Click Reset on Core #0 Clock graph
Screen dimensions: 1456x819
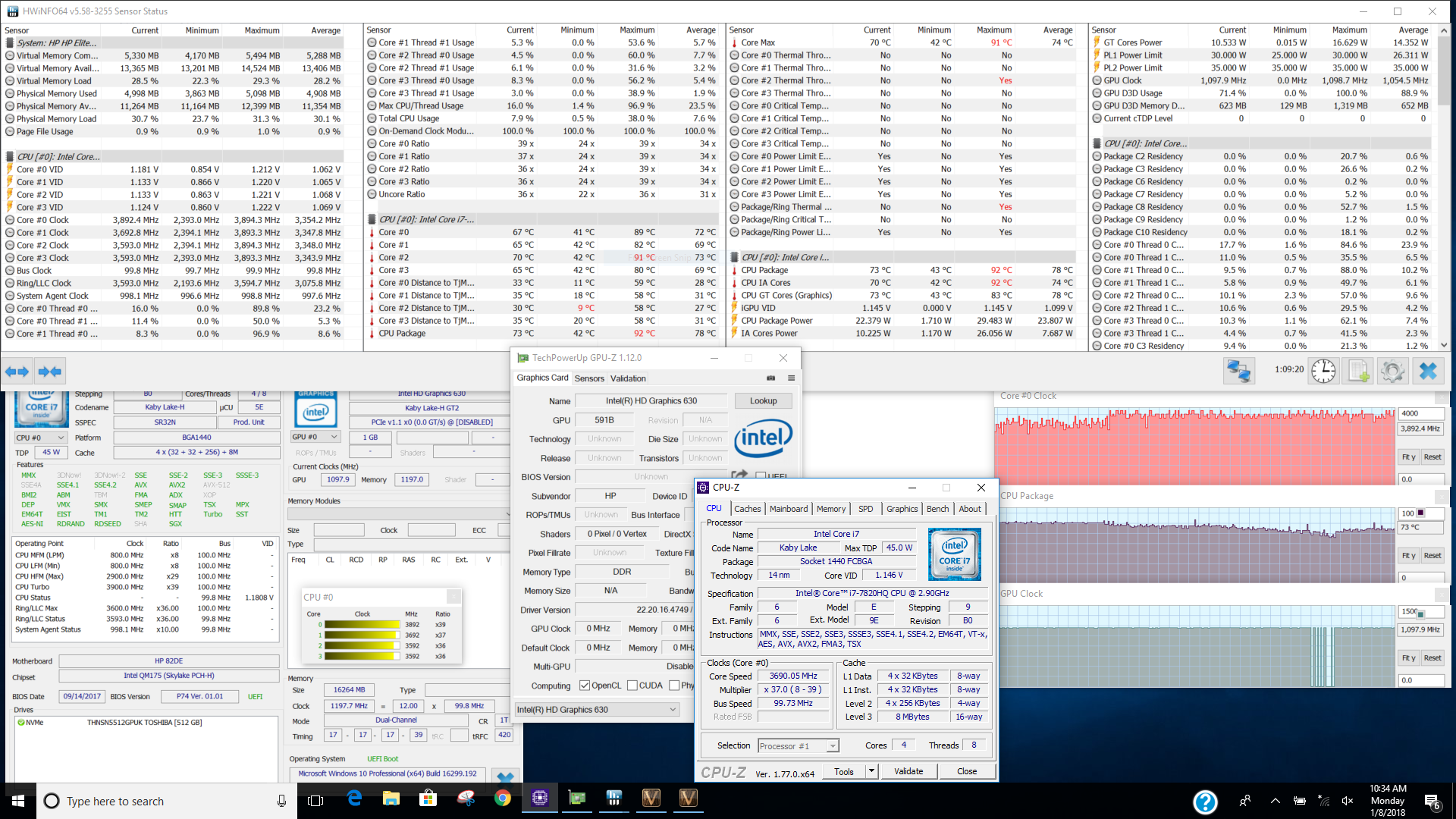click(1432, 457)
